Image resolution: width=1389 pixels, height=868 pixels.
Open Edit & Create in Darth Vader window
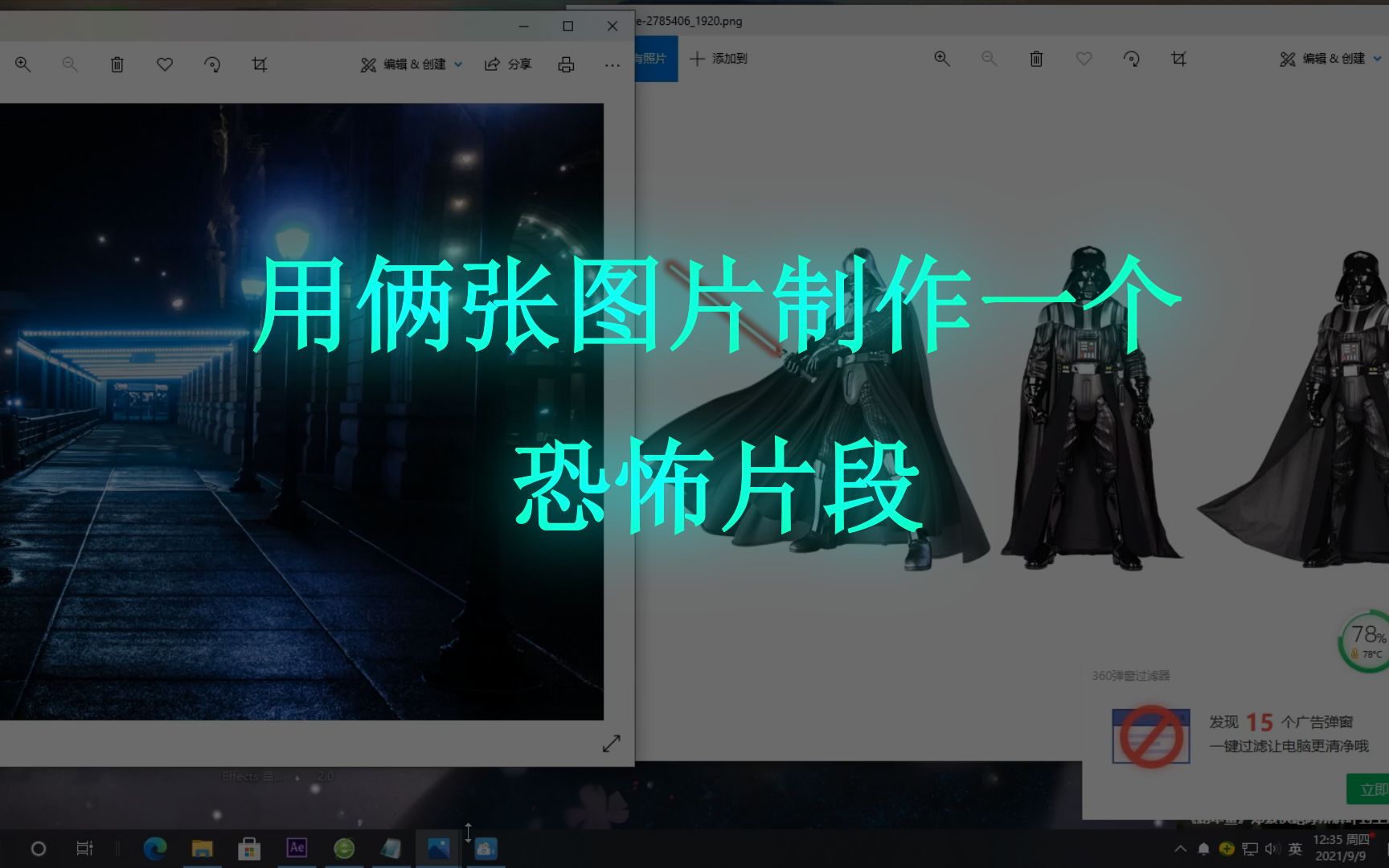coord(1331,59)
